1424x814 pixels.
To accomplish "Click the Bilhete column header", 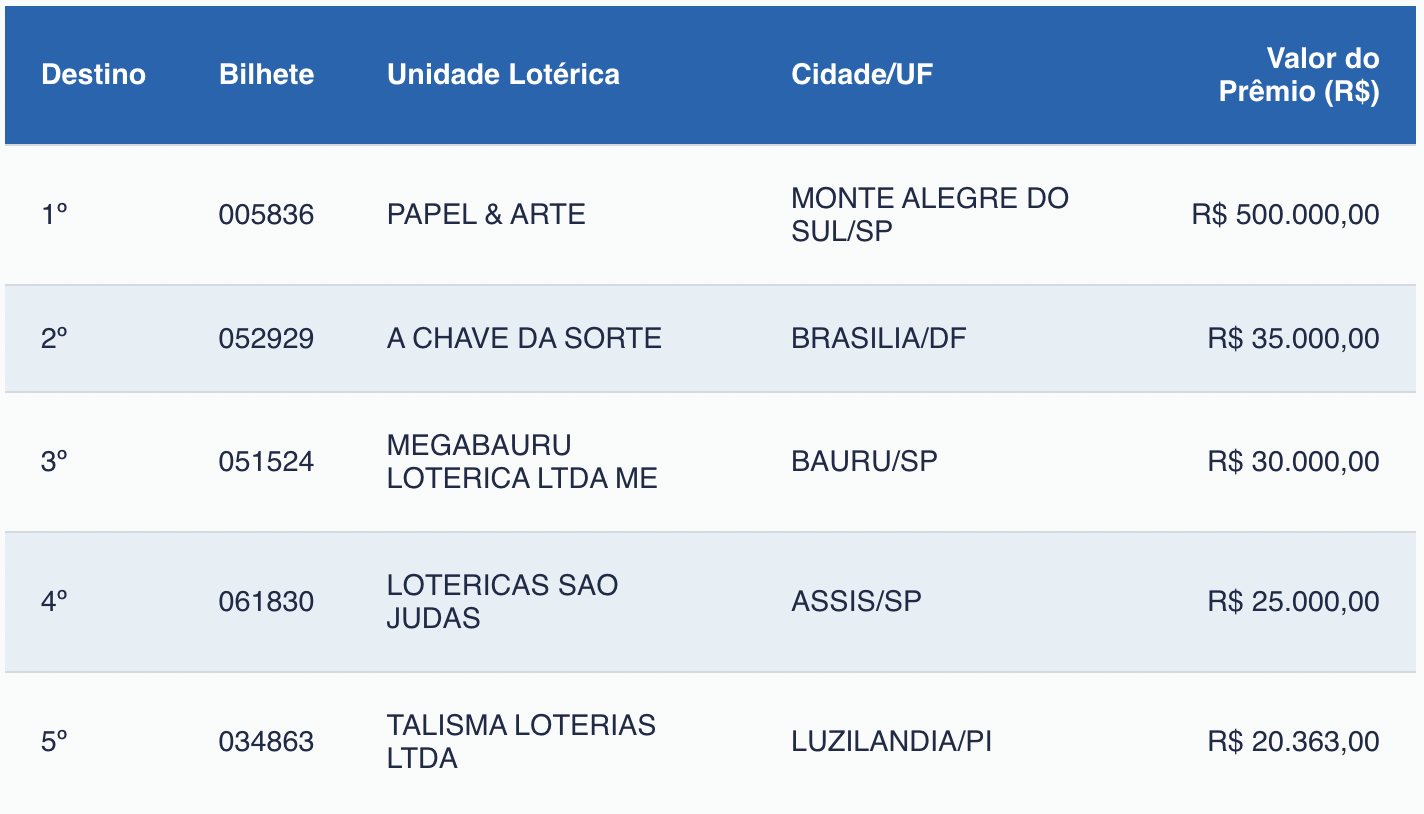I will [266, 74].
